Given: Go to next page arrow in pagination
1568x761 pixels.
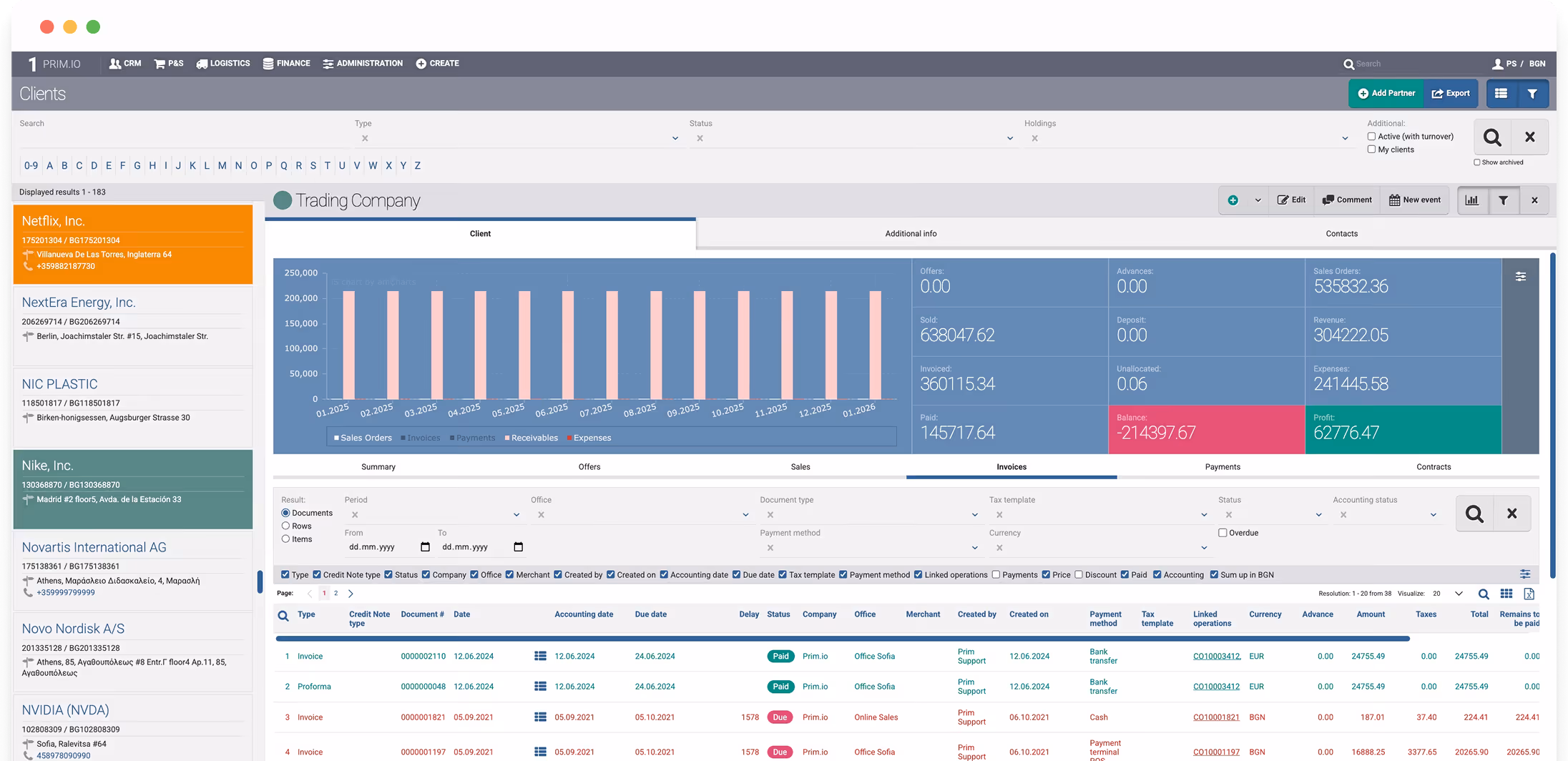Looking at the screenshot, I should pos(351,594).
